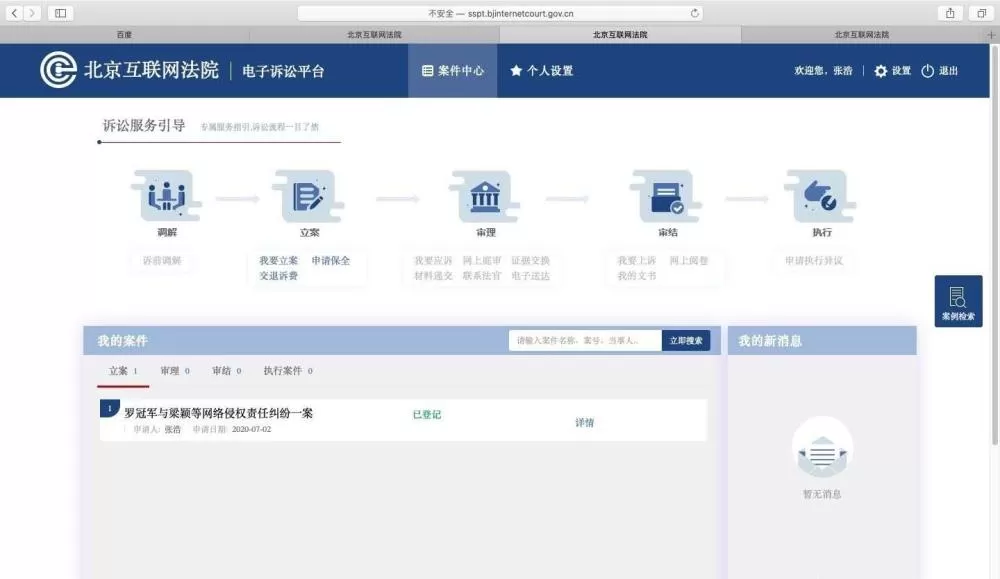The width and height of the screenshot is (1000, 579).
Task: Switch to the 立案 1 cases tab
Action: coord(123,370)
